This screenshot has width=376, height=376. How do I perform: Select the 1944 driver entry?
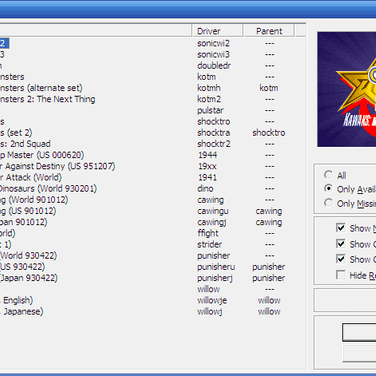208,155
